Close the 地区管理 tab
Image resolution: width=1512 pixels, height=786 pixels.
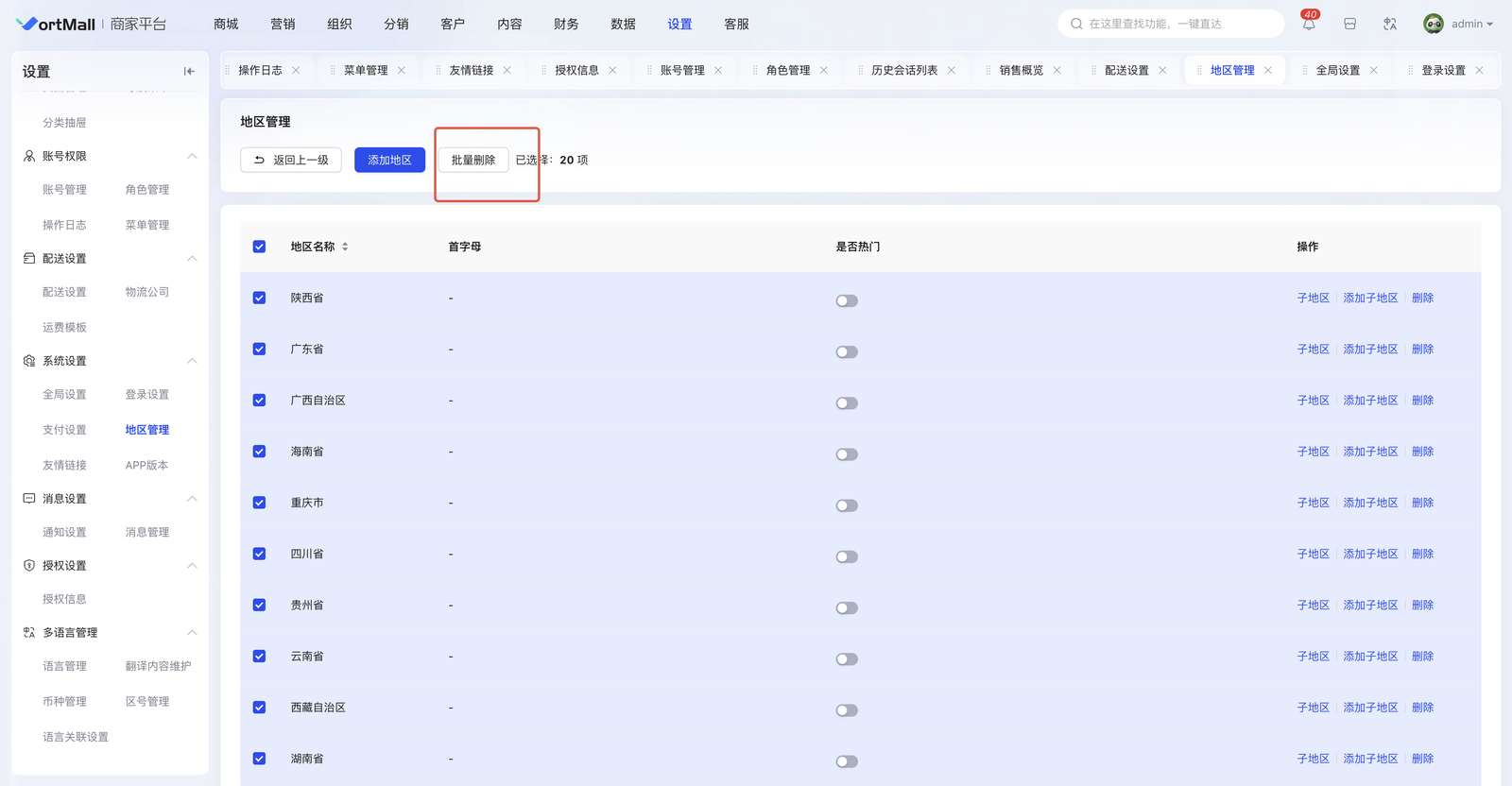[x=1268, y=71]
